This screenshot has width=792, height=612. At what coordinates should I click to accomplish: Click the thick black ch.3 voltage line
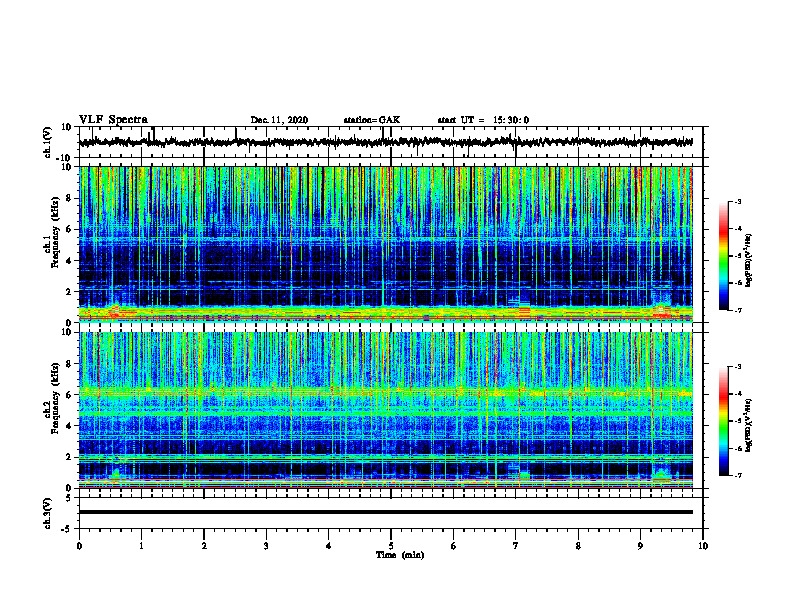click(385, 512)
